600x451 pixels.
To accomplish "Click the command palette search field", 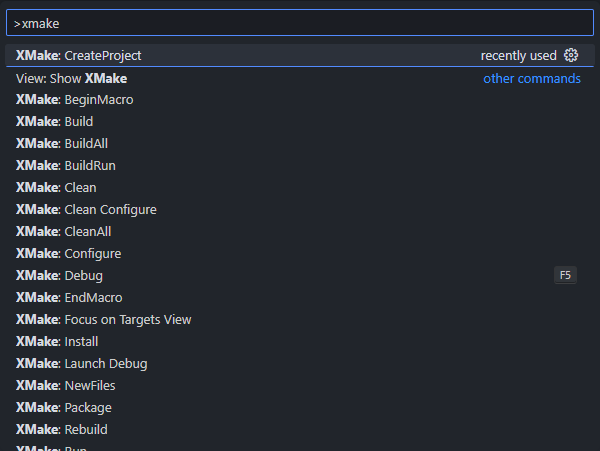I will [300, 23].
